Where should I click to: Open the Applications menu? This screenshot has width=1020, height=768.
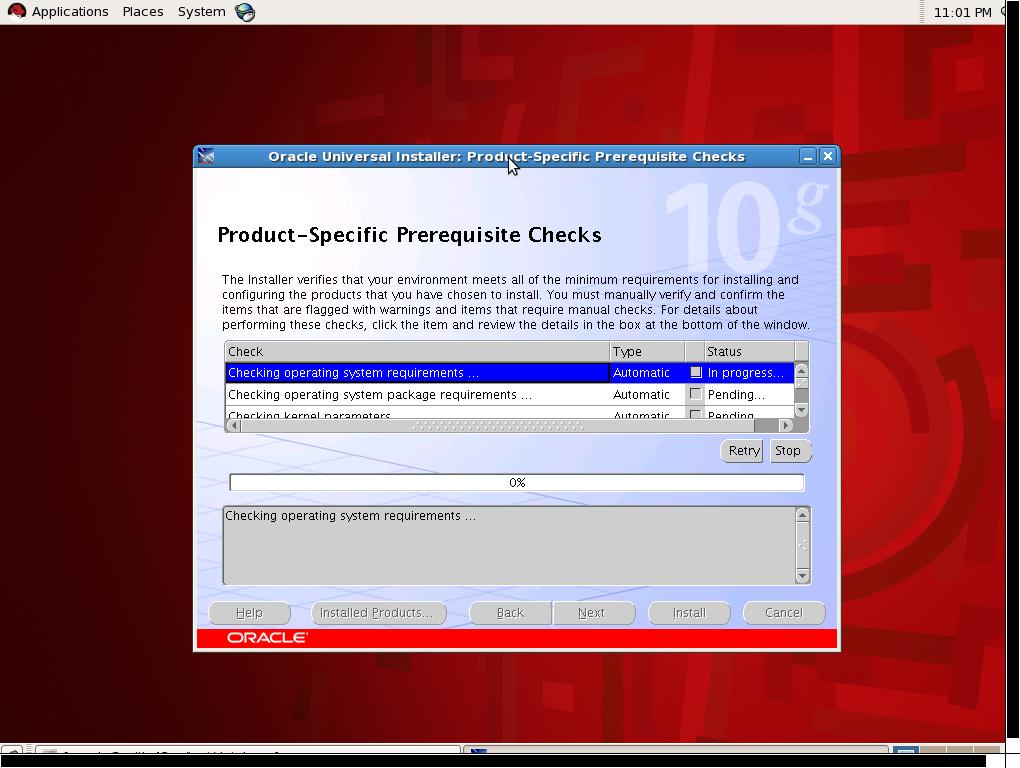(x=70, y=12)
